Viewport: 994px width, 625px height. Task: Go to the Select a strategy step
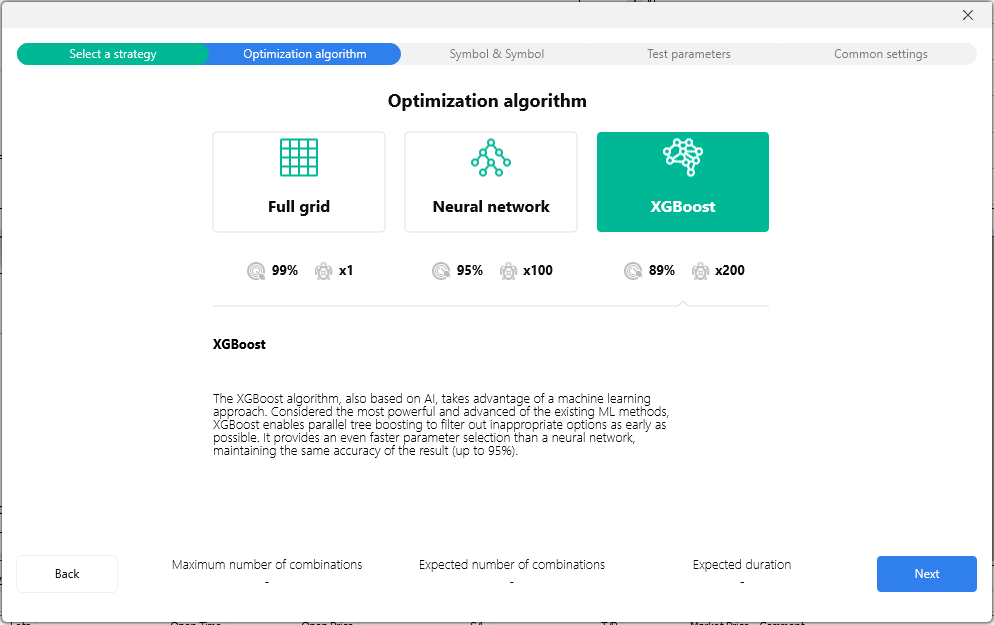(x=112, y=54)
